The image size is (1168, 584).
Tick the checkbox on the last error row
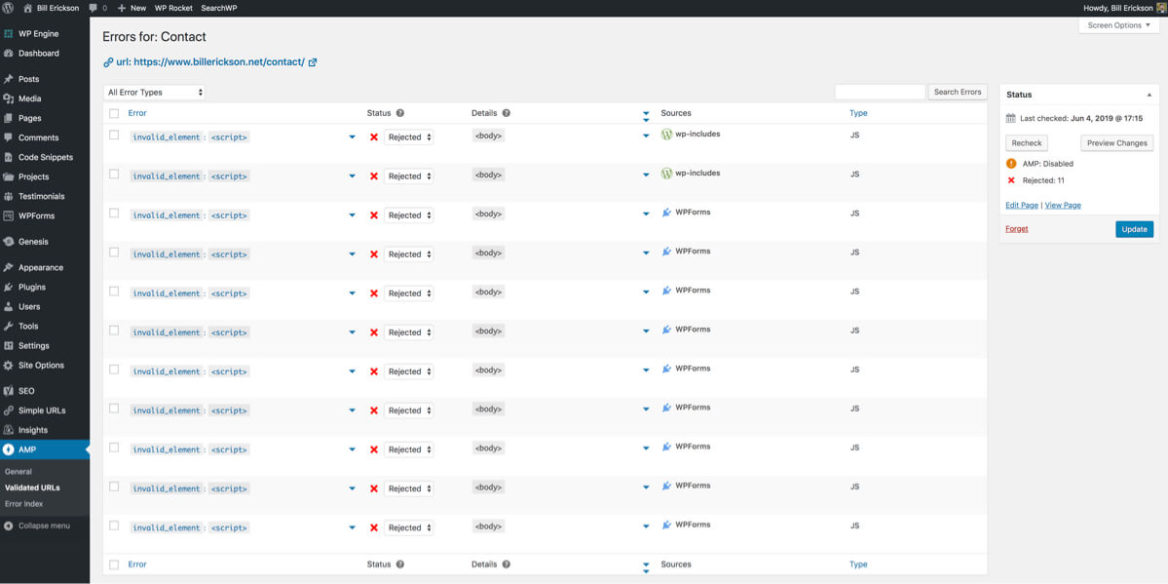(113, 527)
